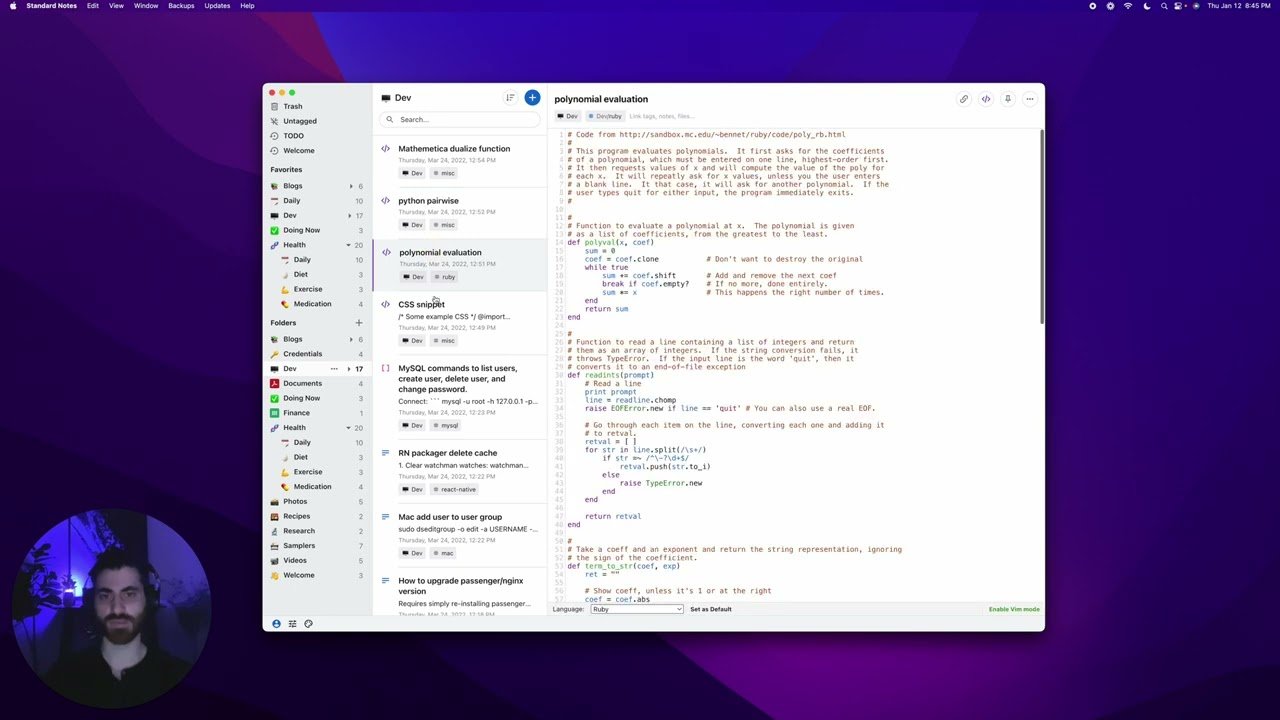Viewport: 1280px width, 720px height.
Task: Open the Backups menu
Action: 181,6
